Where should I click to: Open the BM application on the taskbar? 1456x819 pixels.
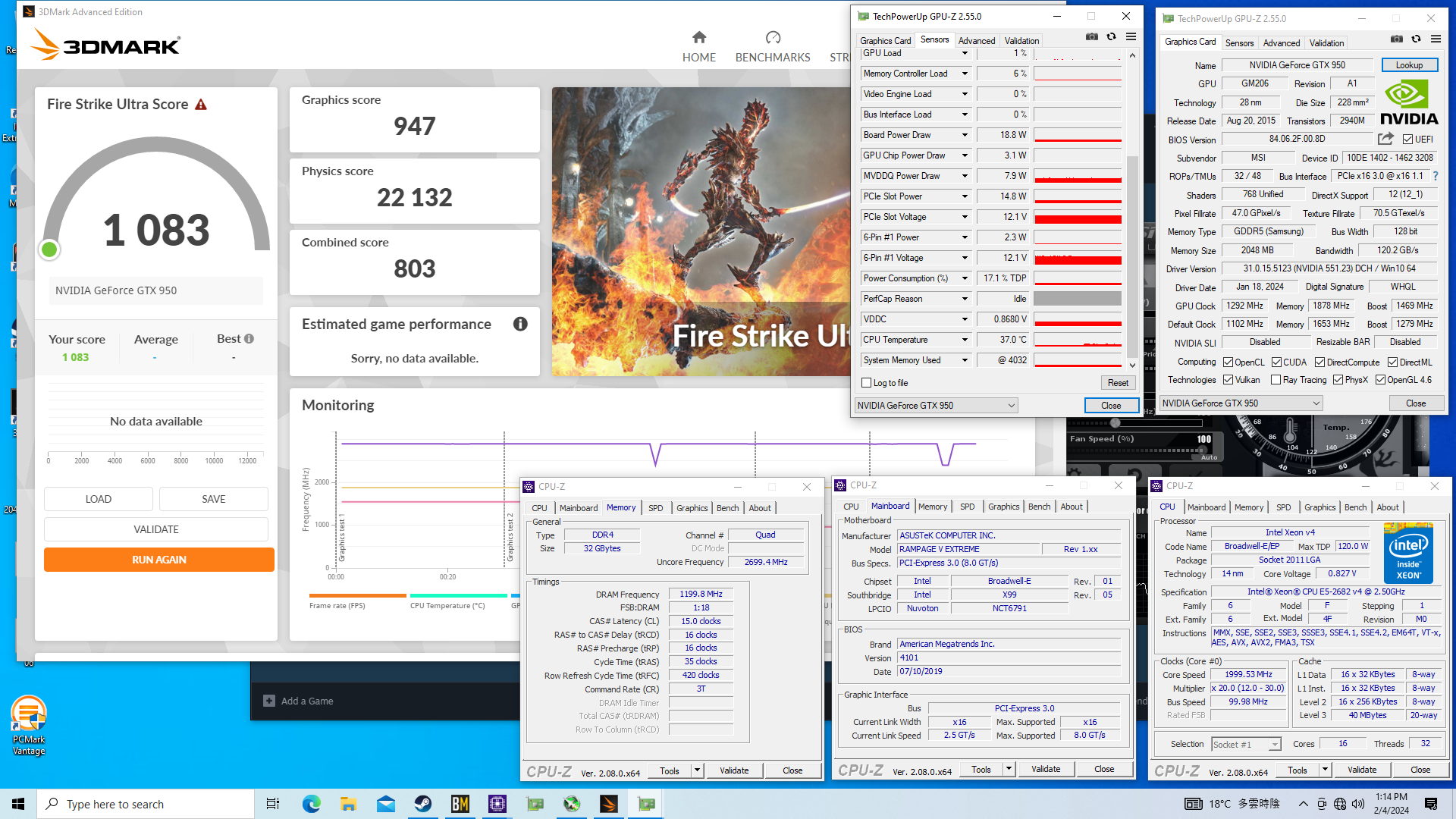[460, 804]
